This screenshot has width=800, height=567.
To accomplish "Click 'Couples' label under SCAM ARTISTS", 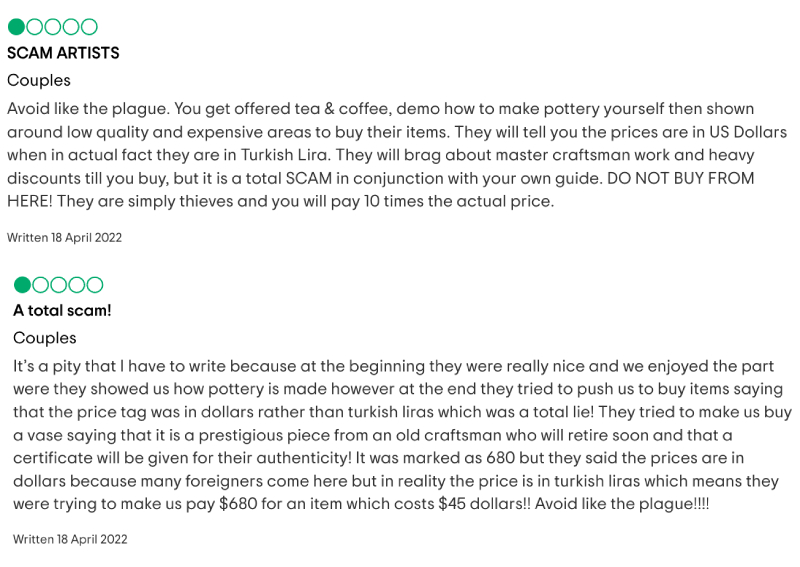I will tap(39, 80).
